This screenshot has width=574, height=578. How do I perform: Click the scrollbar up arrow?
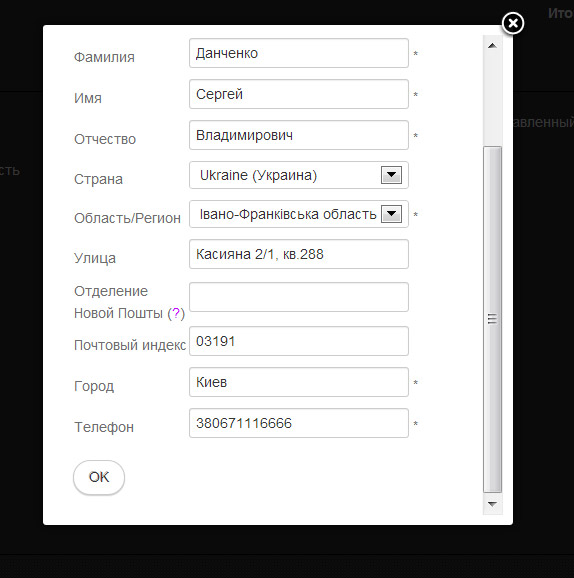click(x=492, y=46)
